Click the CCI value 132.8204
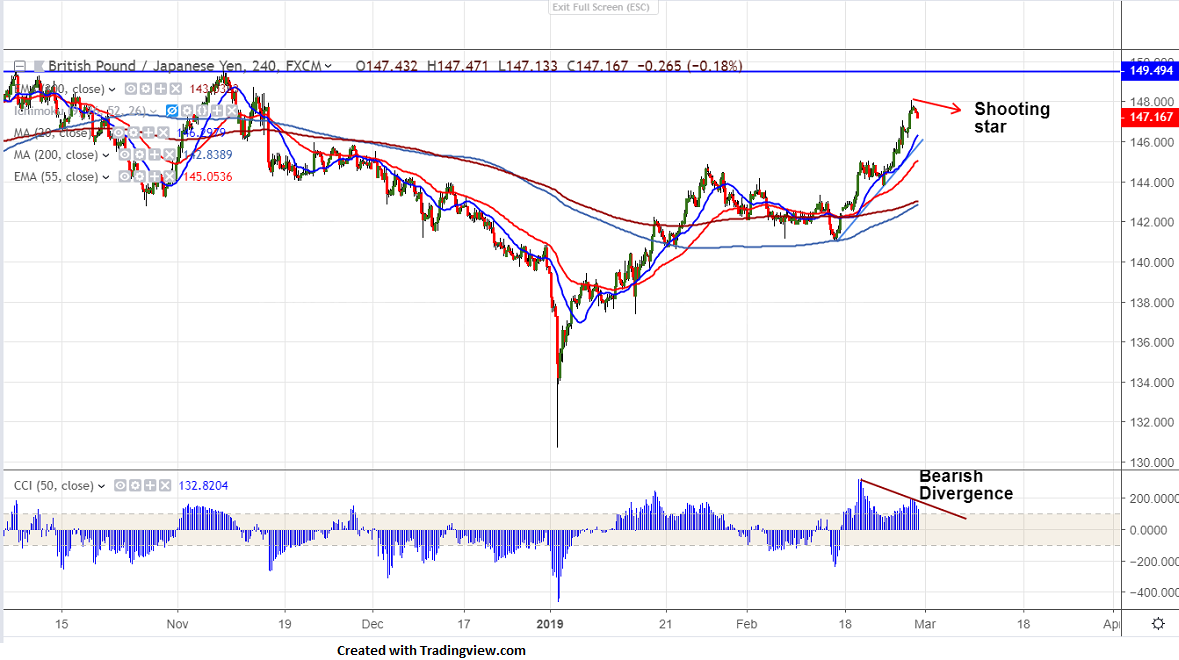Image resolution: width=1179 pixels, height=660 pixels. pos(203,486)
